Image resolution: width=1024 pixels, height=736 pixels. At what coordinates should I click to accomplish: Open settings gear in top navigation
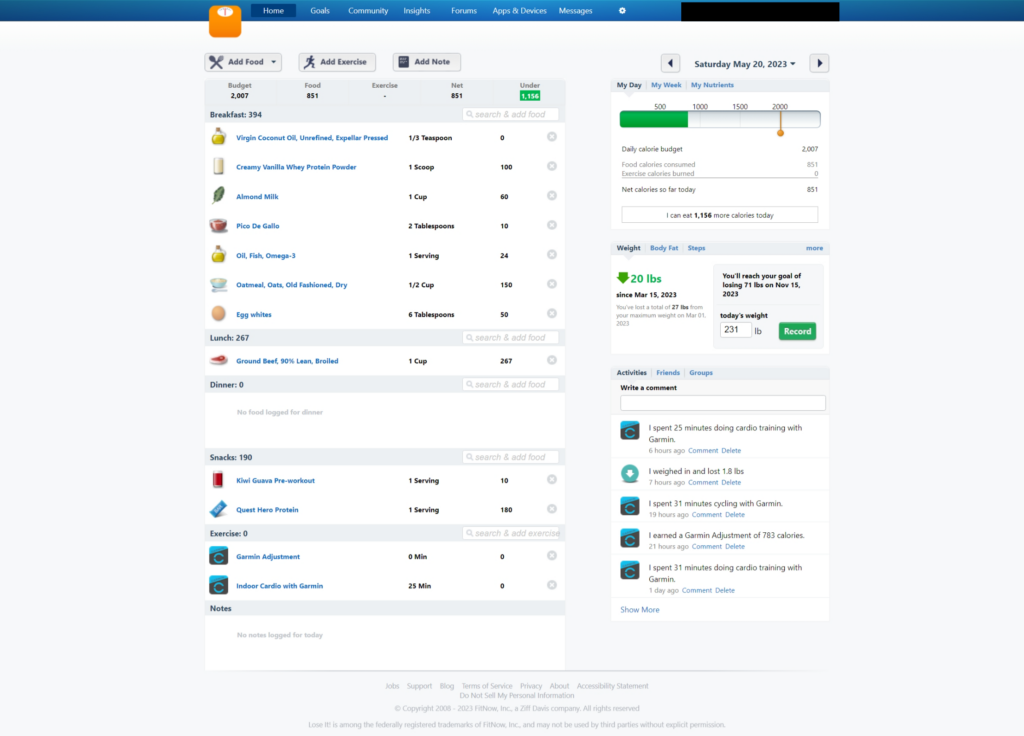coord(622,11)
